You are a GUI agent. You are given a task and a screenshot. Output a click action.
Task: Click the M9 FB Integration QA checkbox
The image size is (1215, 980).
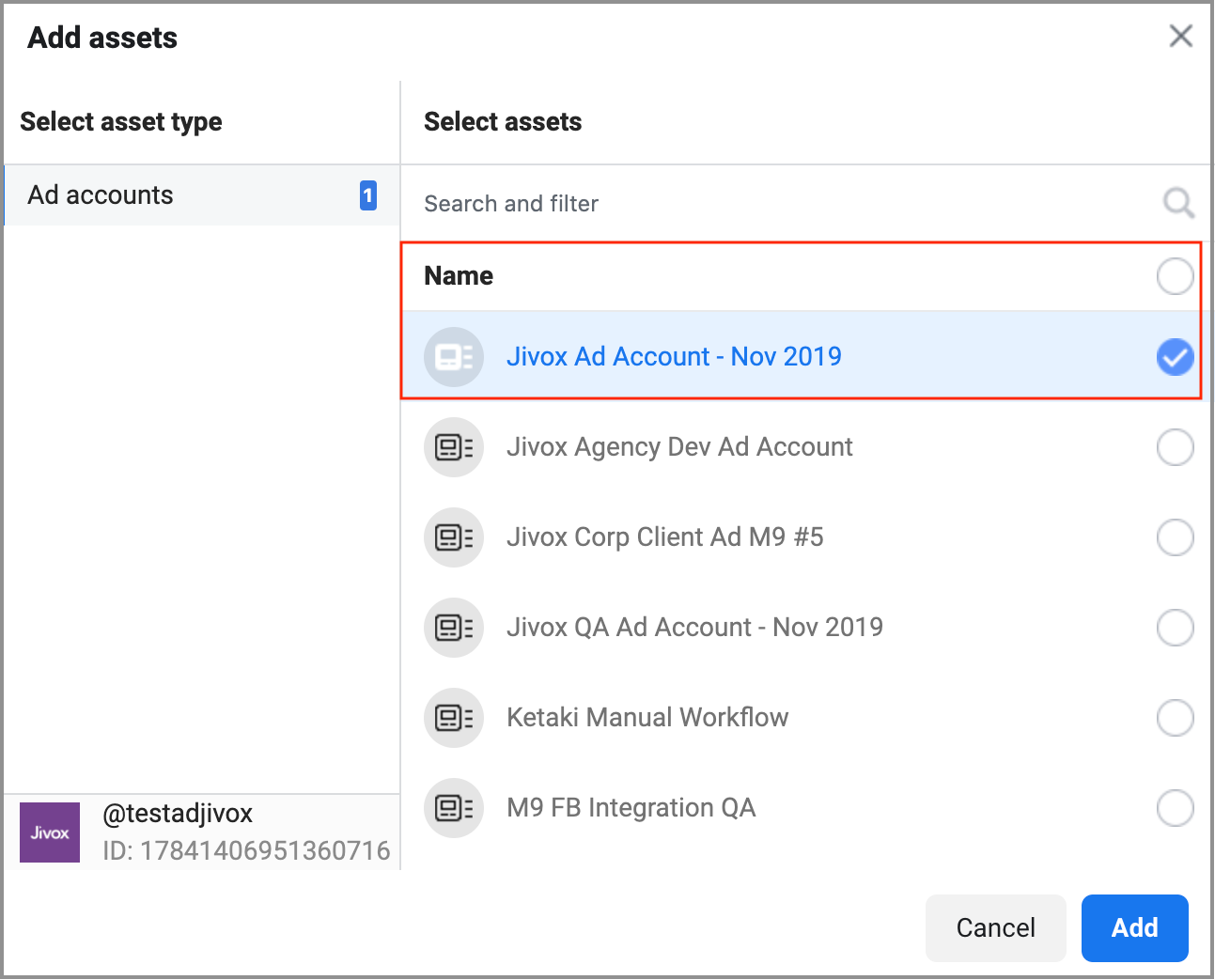click(x=1175, y=808)
